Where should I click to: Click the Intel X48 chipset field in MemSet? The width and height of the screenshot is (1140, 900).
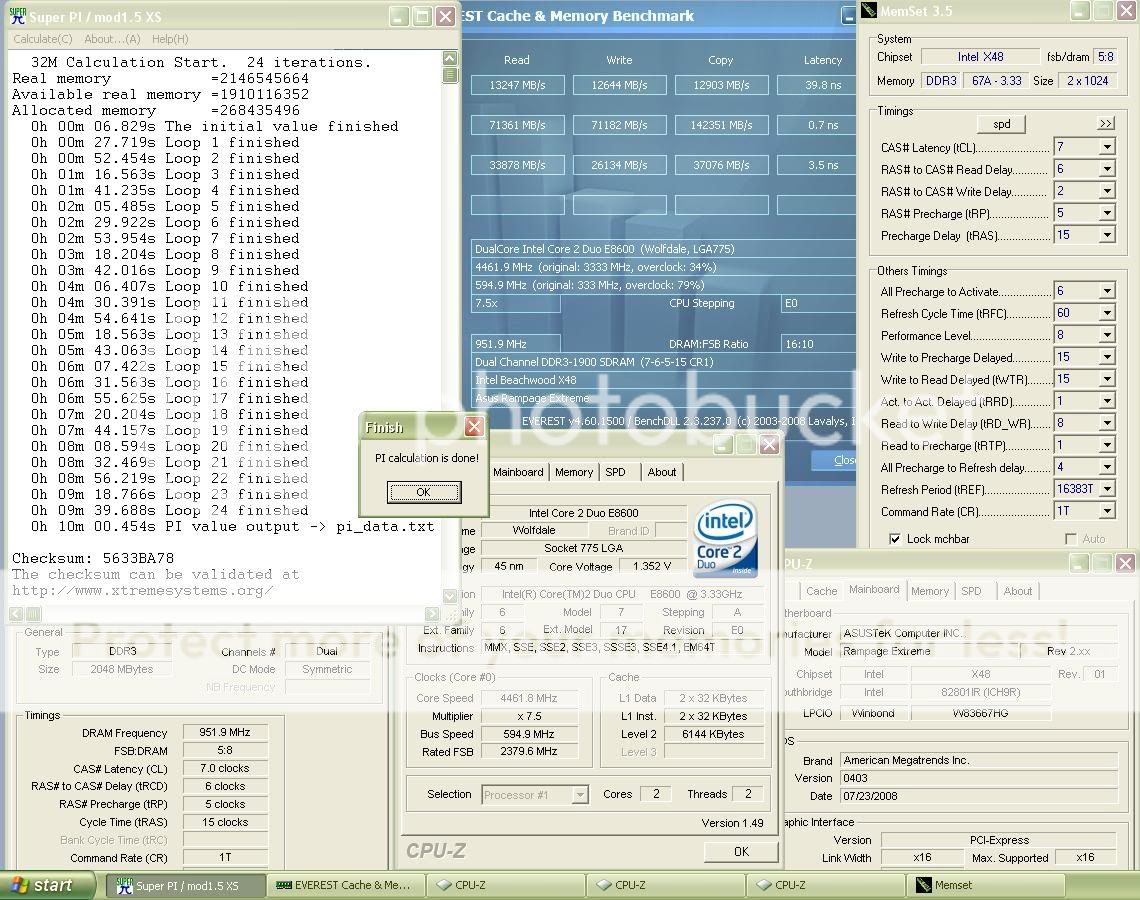pyautogui.click(x=980, y=57)
